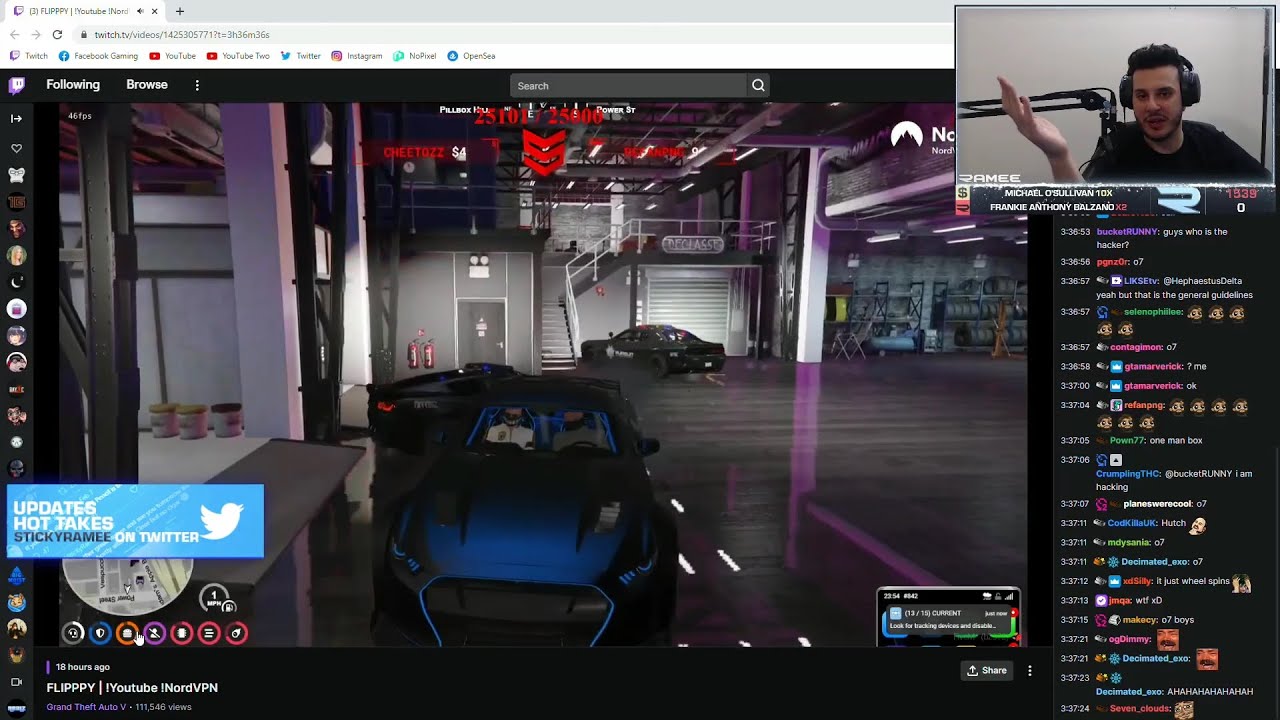Image resolution: width=1280 pixels, height=720 pixels.
Task: Click the verified badge beside jmqa
Action: pyautogui.click(x=1101, y=601)
